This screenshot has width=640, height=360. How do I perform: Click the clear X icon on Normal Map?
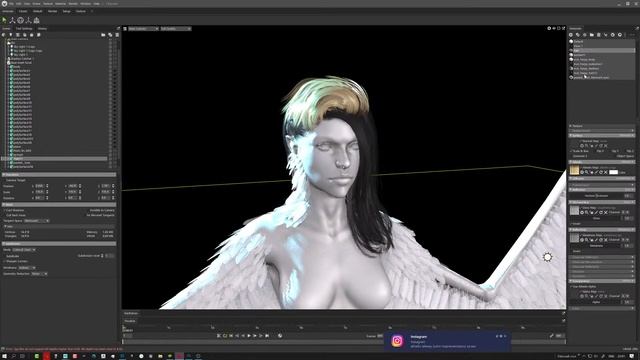[606, 146]
